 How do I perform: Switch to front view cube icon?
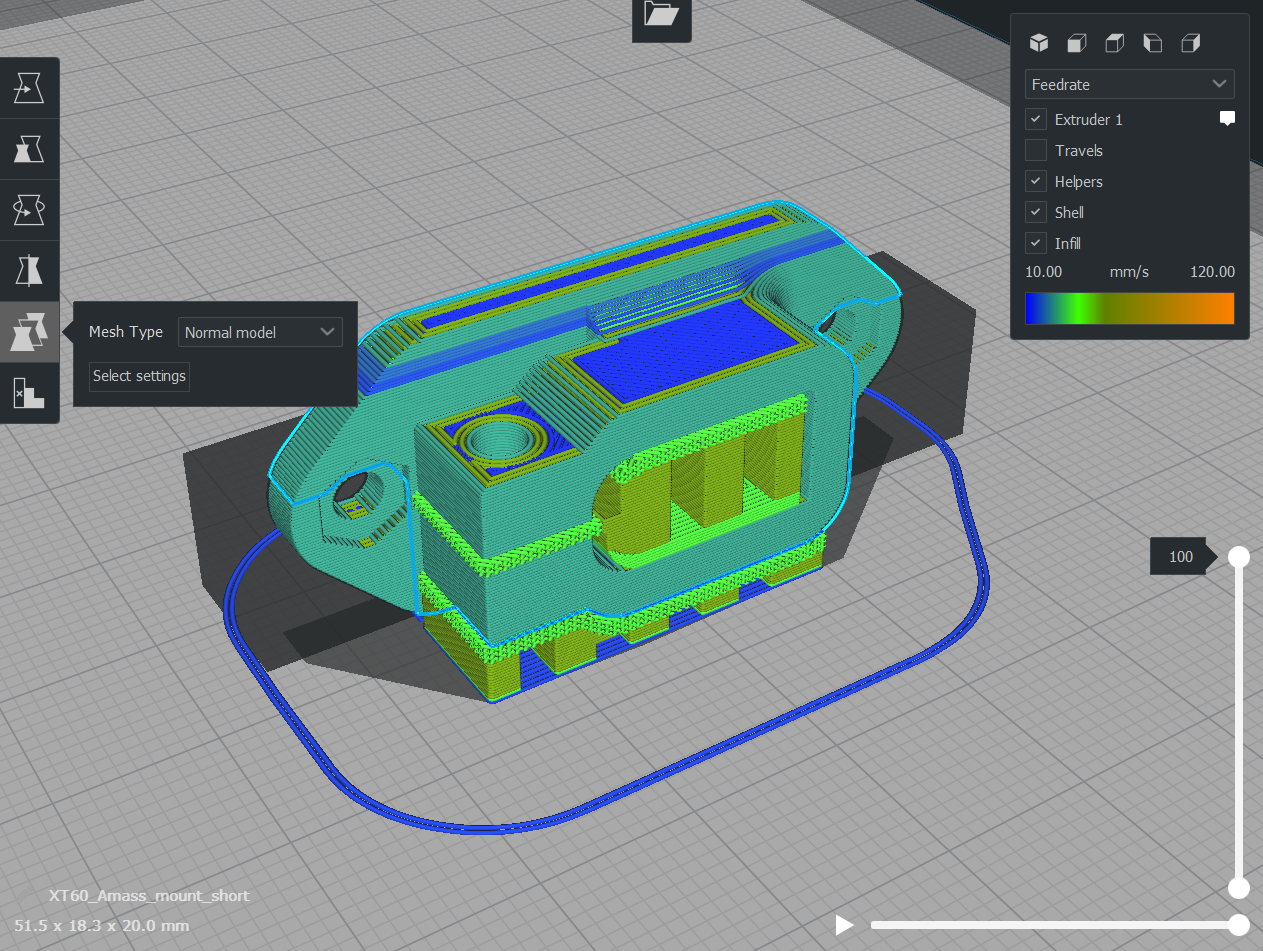coord(1076,43)
